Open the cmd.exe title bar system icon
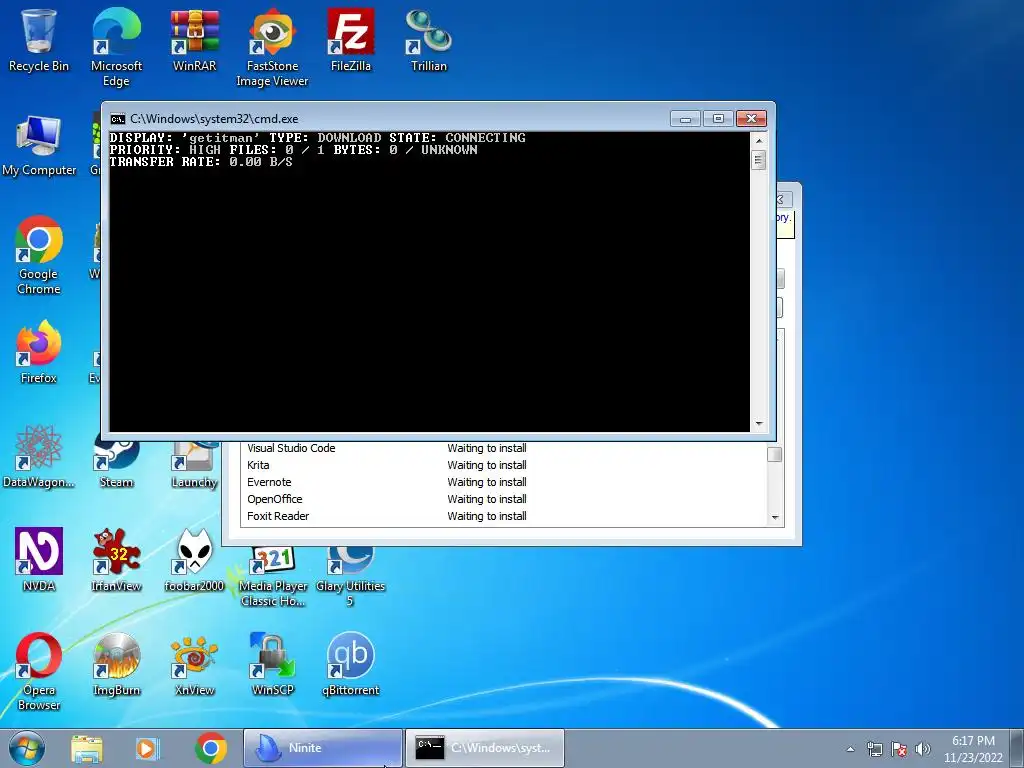Viewport: 1024px width, 768px height. pyautogui.click(x=118, y=119)
